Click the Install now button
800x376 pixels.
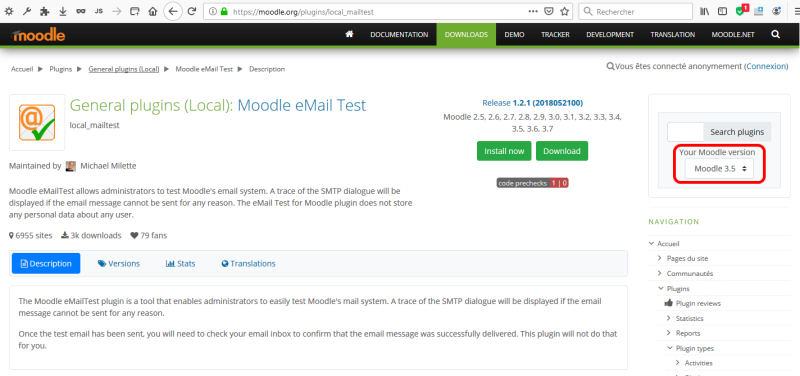(504, 151)
